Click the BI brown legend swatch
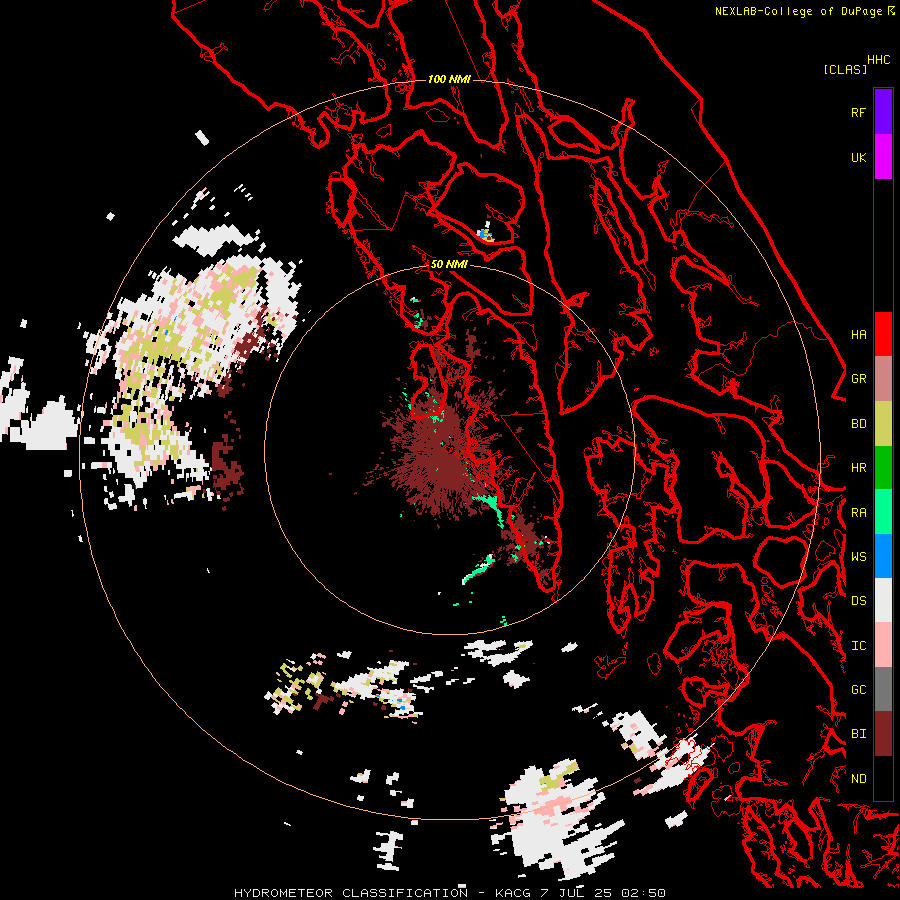 (883, 734)
